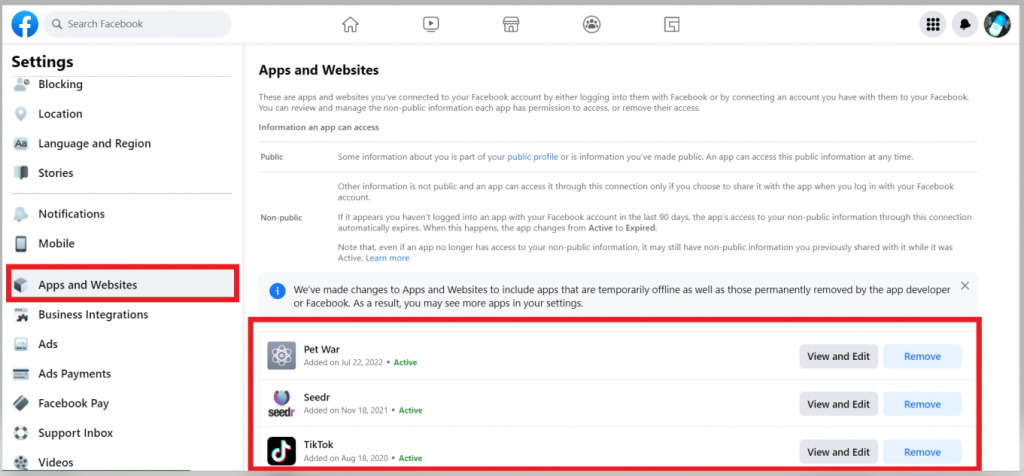
Task: Open the Home feed icon
Action: (x=350, y=24)
